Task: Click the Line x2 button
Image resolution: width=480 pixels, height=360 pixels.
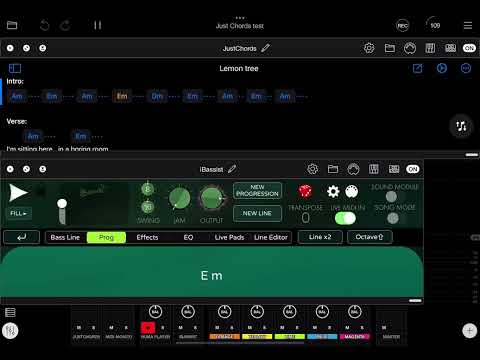Action: click(x=320, y=237)
